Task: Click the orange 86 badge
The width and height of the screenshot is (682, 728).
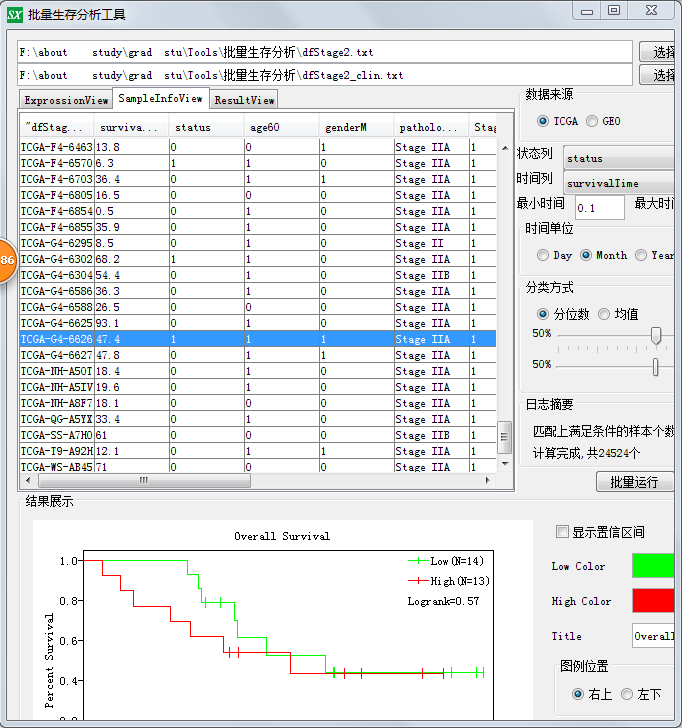Action: (x=6, y=260)
